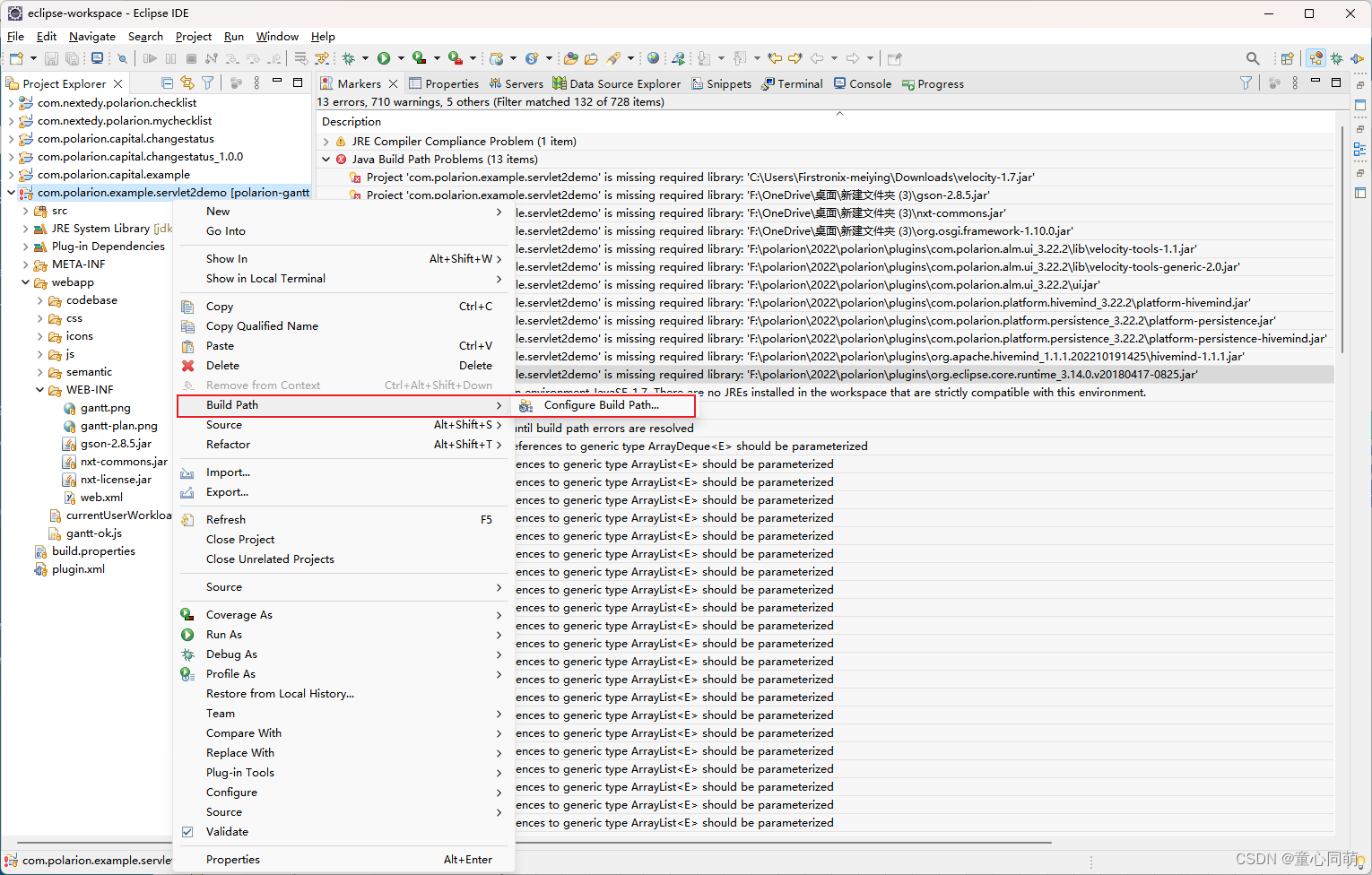Screen dimensions: 1372x875
Task: Choose Build Path in context menu
Action: click(x=343, y=405)
